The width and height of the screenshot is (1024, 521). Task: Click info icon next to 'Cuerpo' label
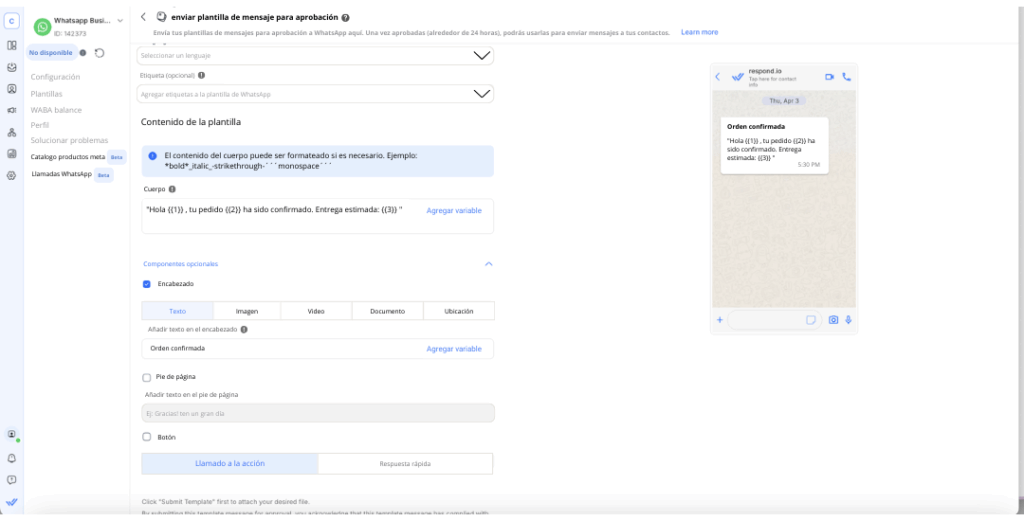172,189
